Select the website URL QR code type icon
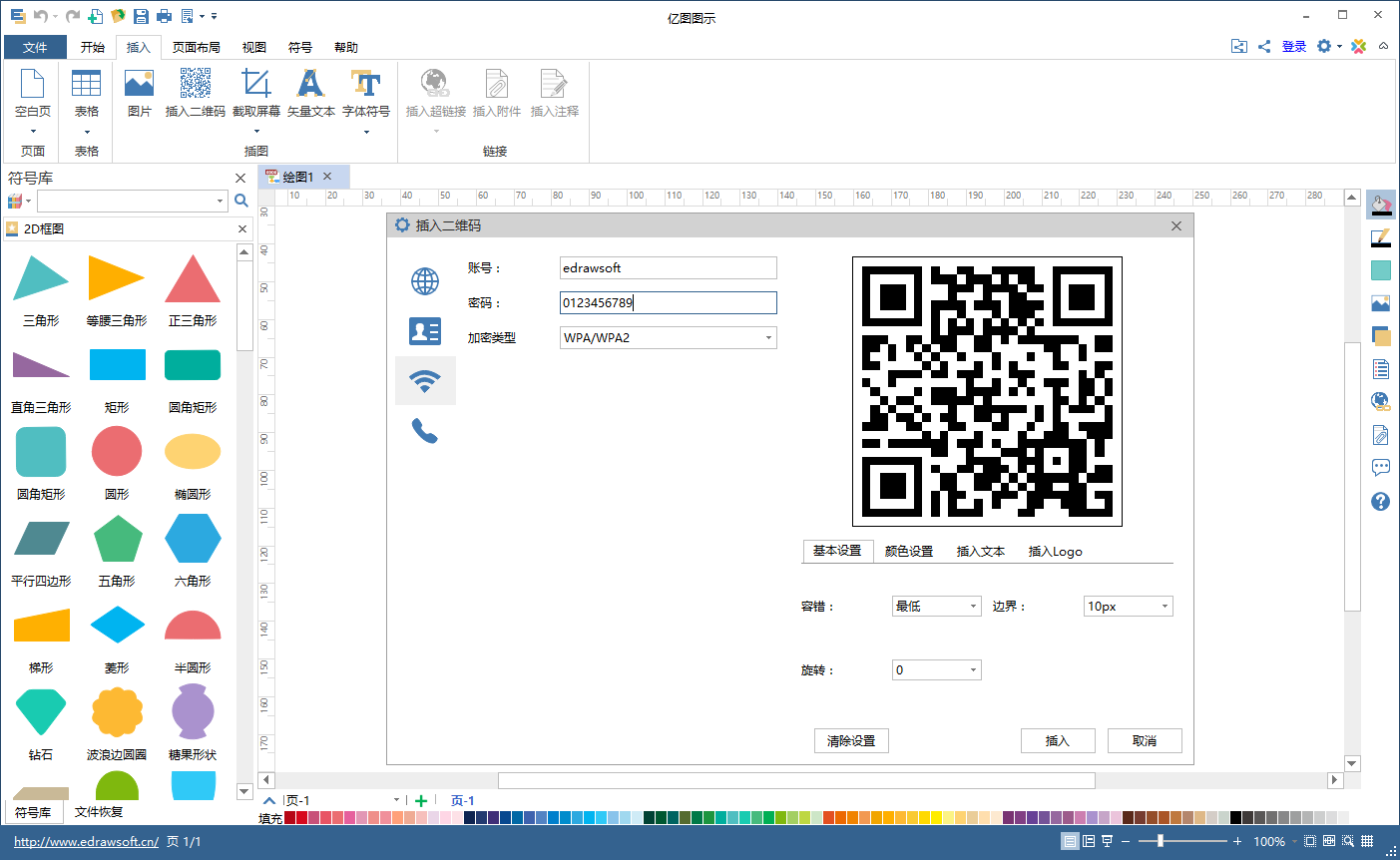 pyautogui.click(x=425, y=281)
